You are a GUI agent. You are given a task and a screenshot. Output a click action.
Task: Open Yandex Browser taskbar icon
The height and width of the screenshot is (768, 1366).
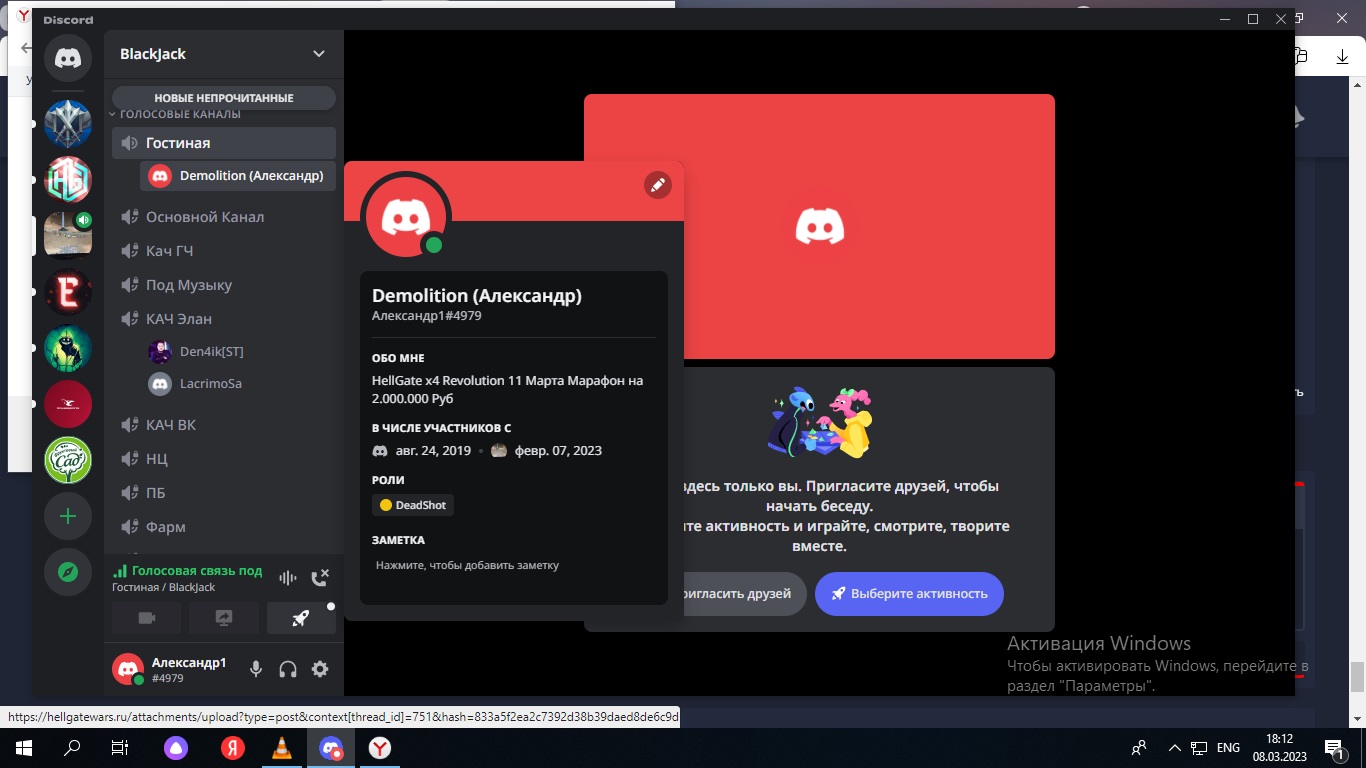coord(380,747)
